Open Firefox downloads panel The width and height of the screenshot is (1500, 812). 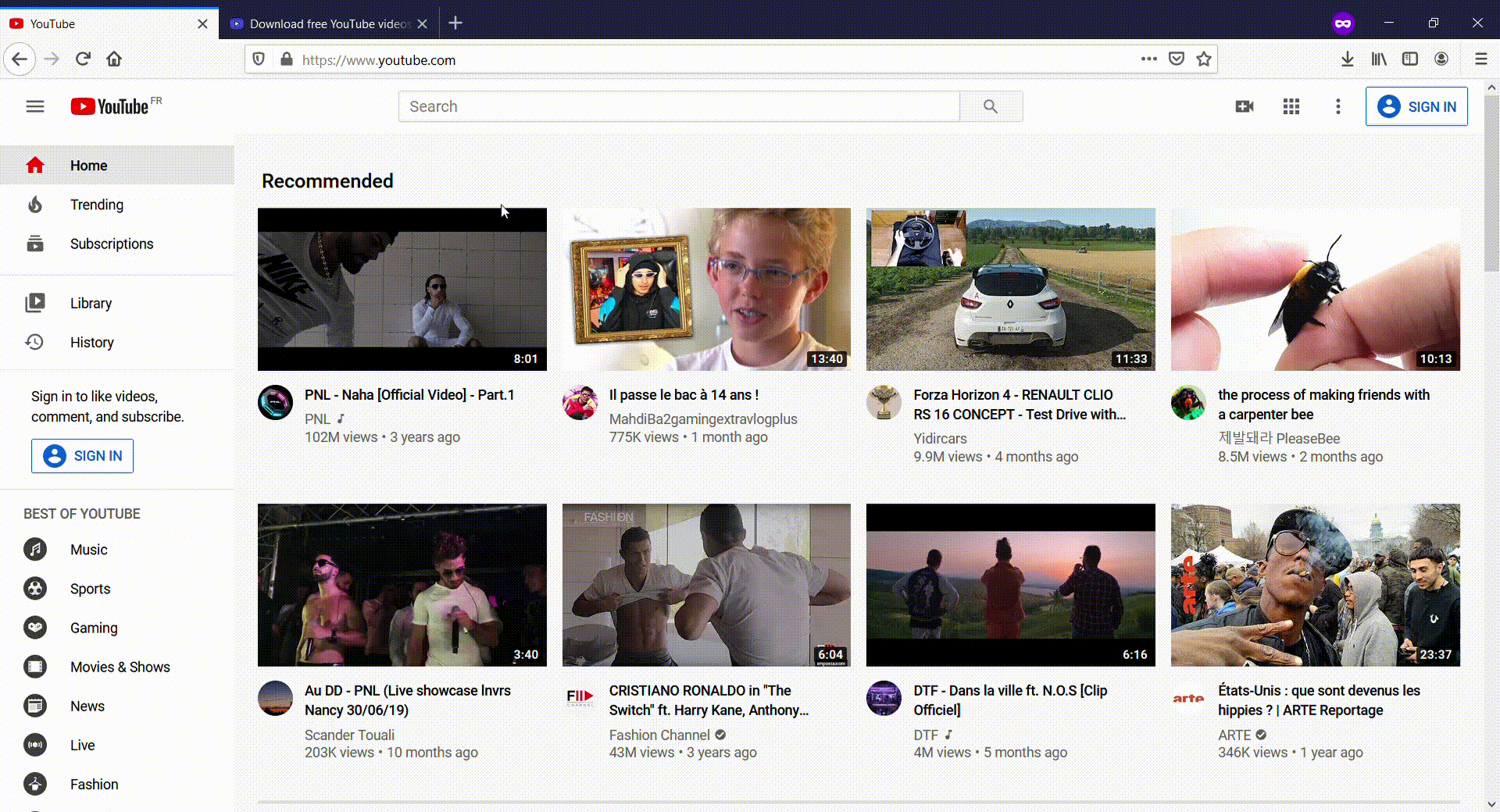1347,59
